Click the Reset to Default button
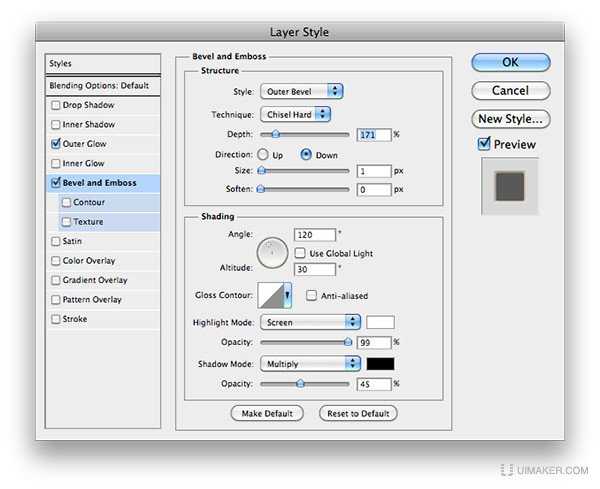Viewport: 600px width, 489px height. click(358, 413)
